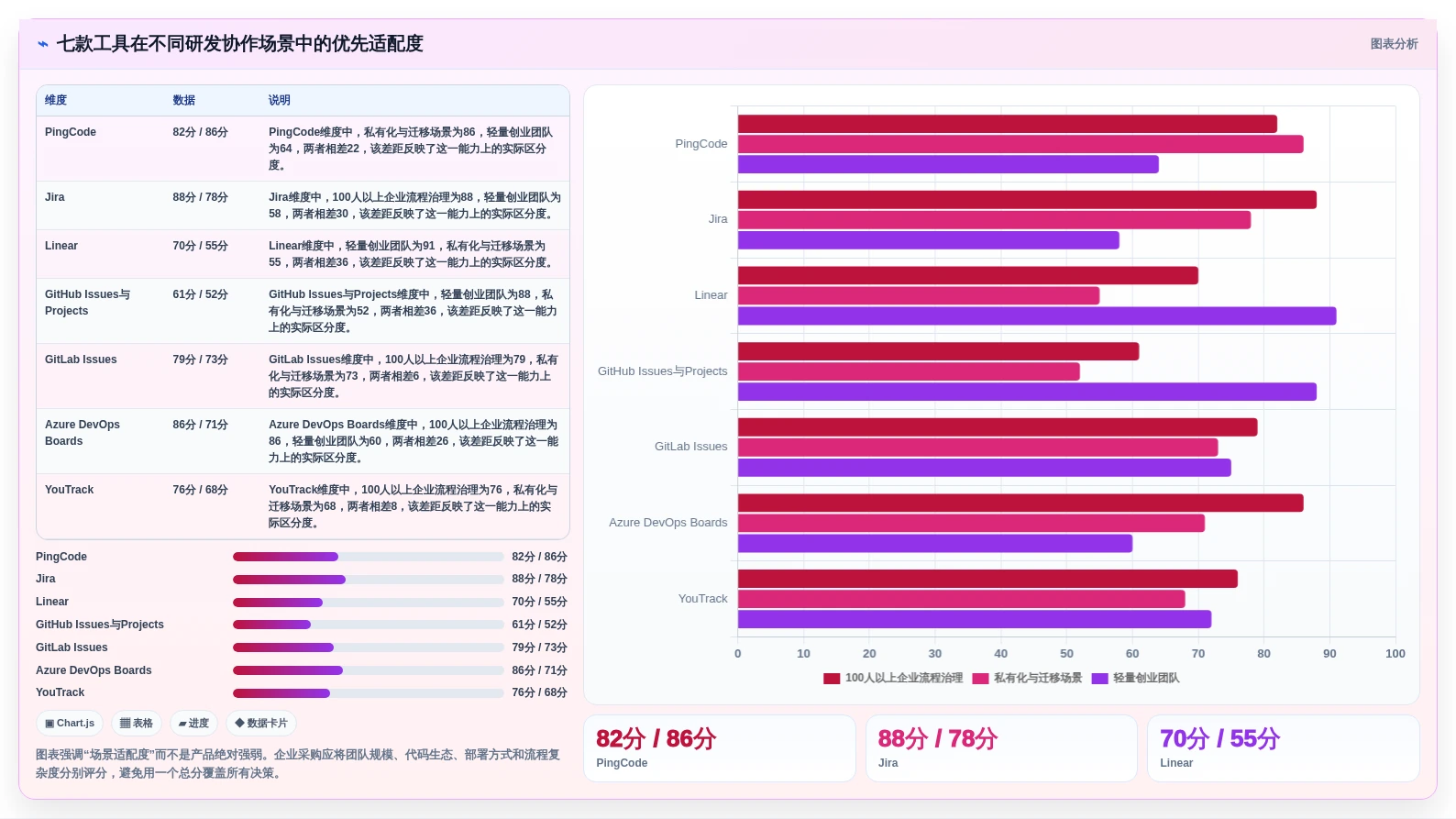Click the YouTrack description text in table

coord(413,506)
